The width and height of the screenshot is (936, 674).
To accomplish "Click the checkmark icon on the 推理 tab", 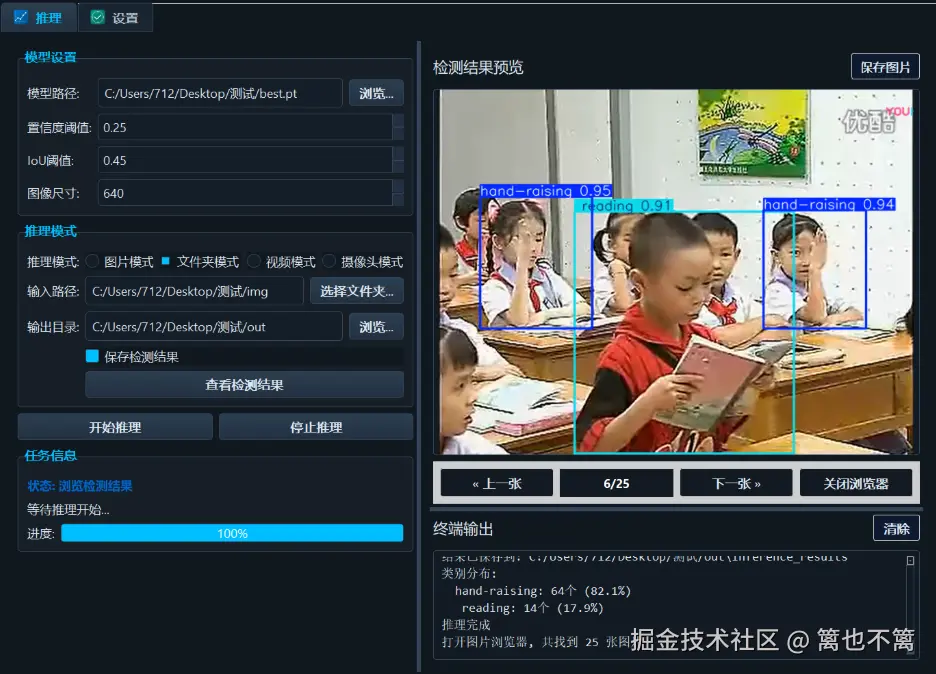I will click(x=21, y=17).
